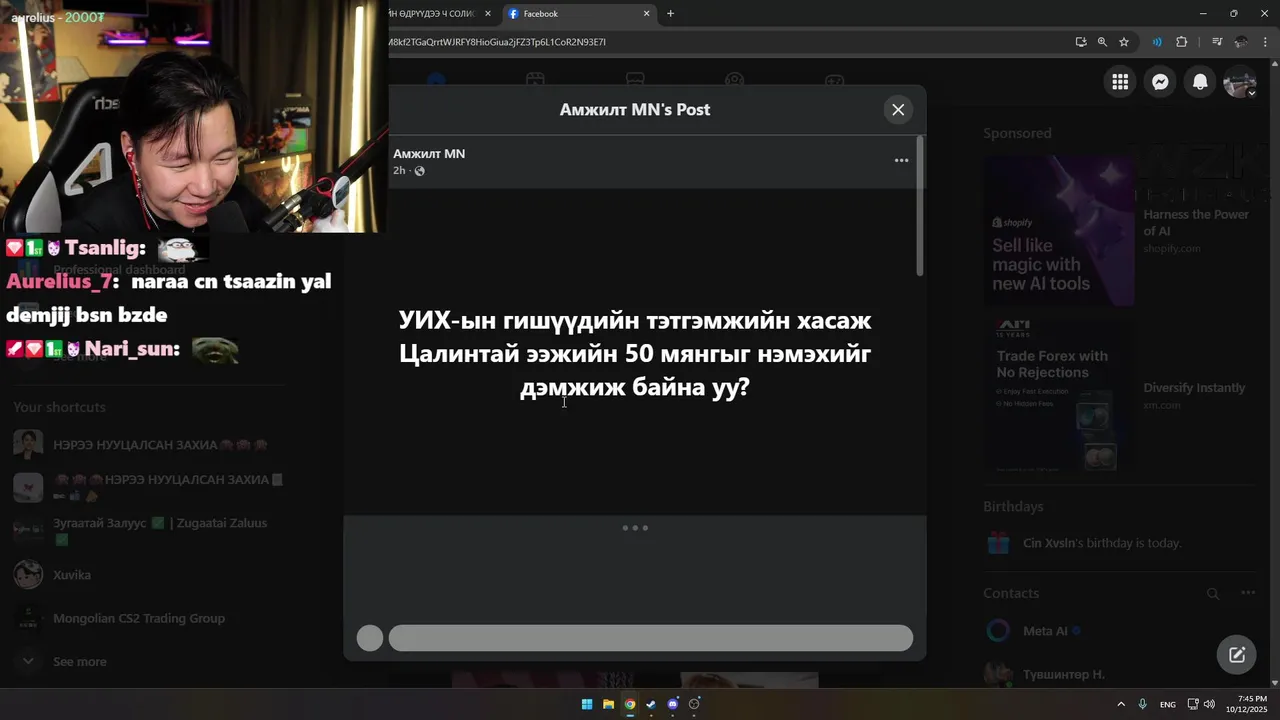
Task: Open Chrome media controls icon
Action: [x=1217, y=42]
